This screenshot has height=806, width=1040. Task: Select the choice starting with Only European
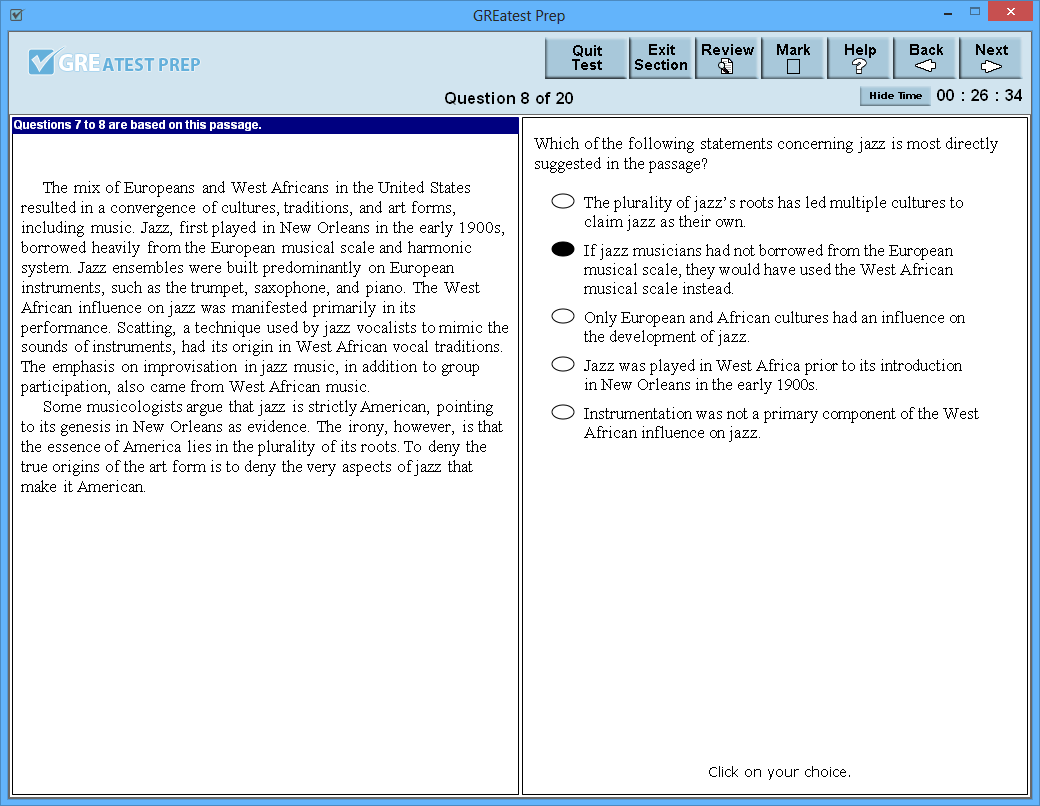[562, 315]
